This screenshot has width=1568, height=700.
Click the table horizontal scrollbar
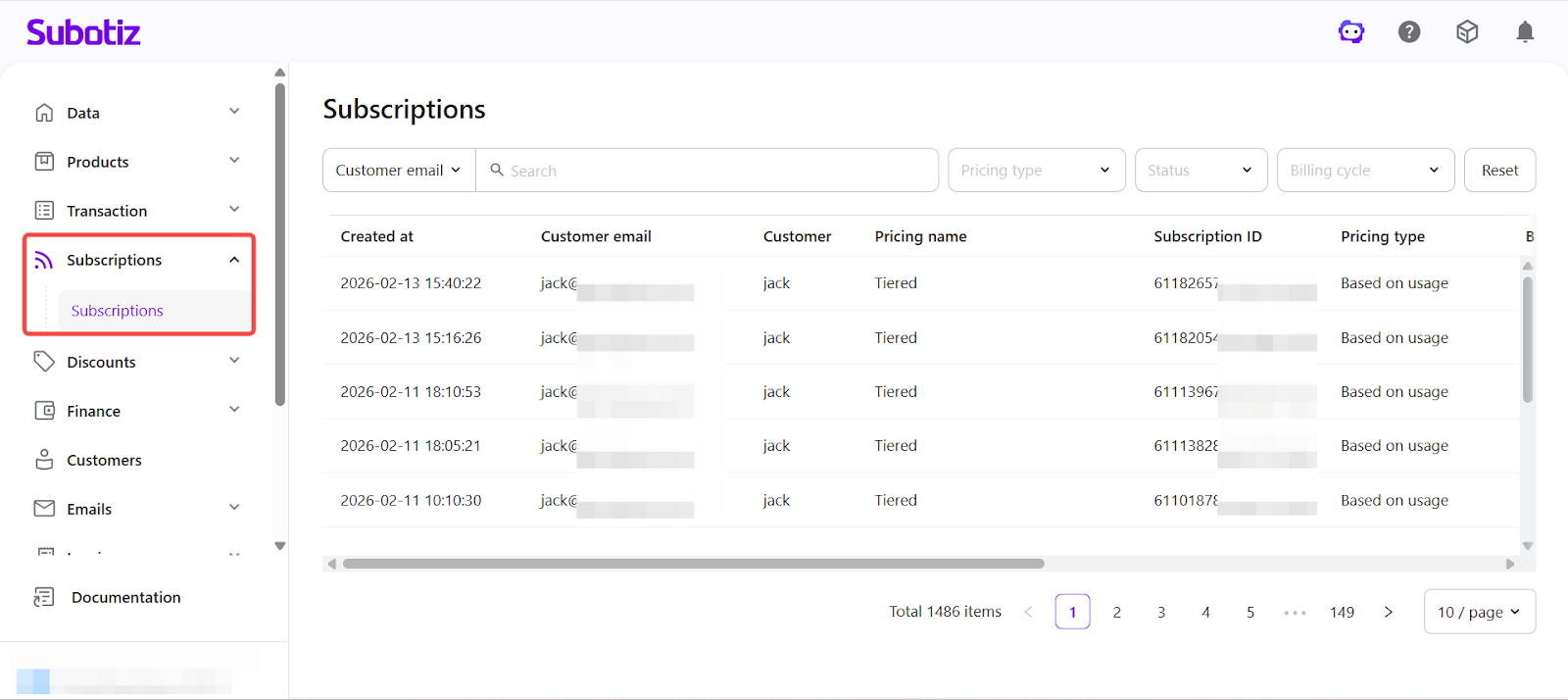693,564
